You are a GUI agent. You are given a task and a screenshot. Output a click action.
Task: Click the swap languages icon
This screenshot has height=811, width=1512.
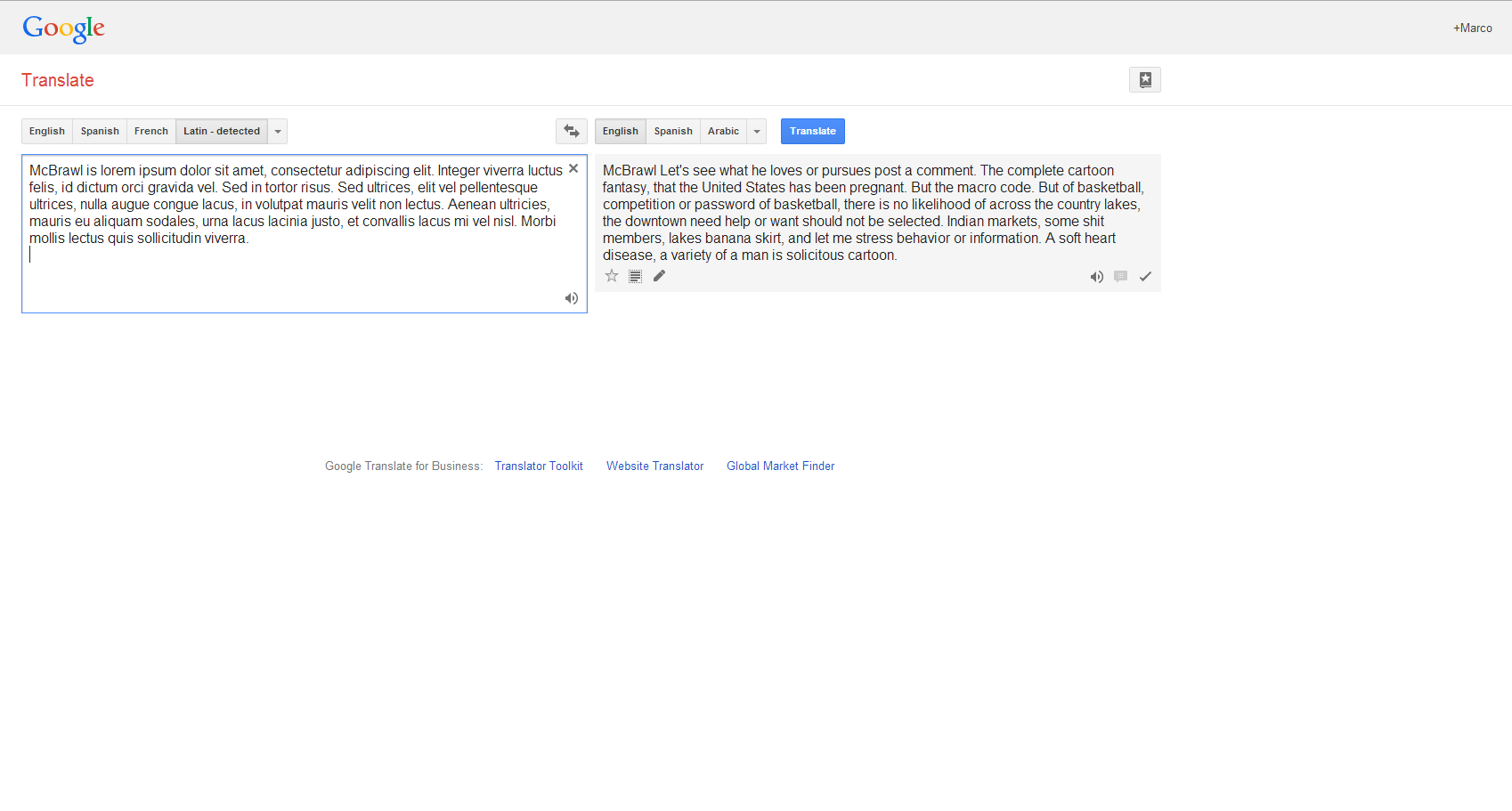click(x=572, y=131)
